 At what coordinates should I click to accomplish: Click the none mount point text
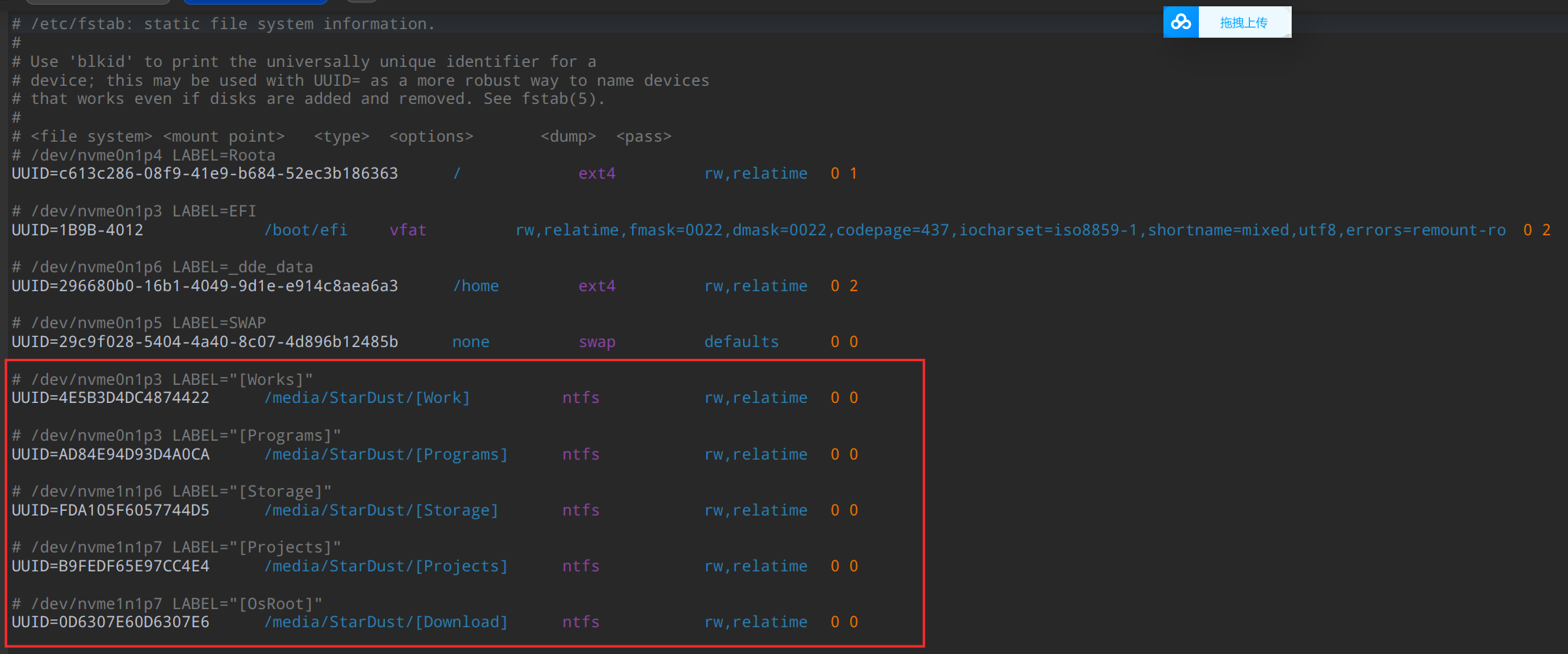[x=471, y=342]
